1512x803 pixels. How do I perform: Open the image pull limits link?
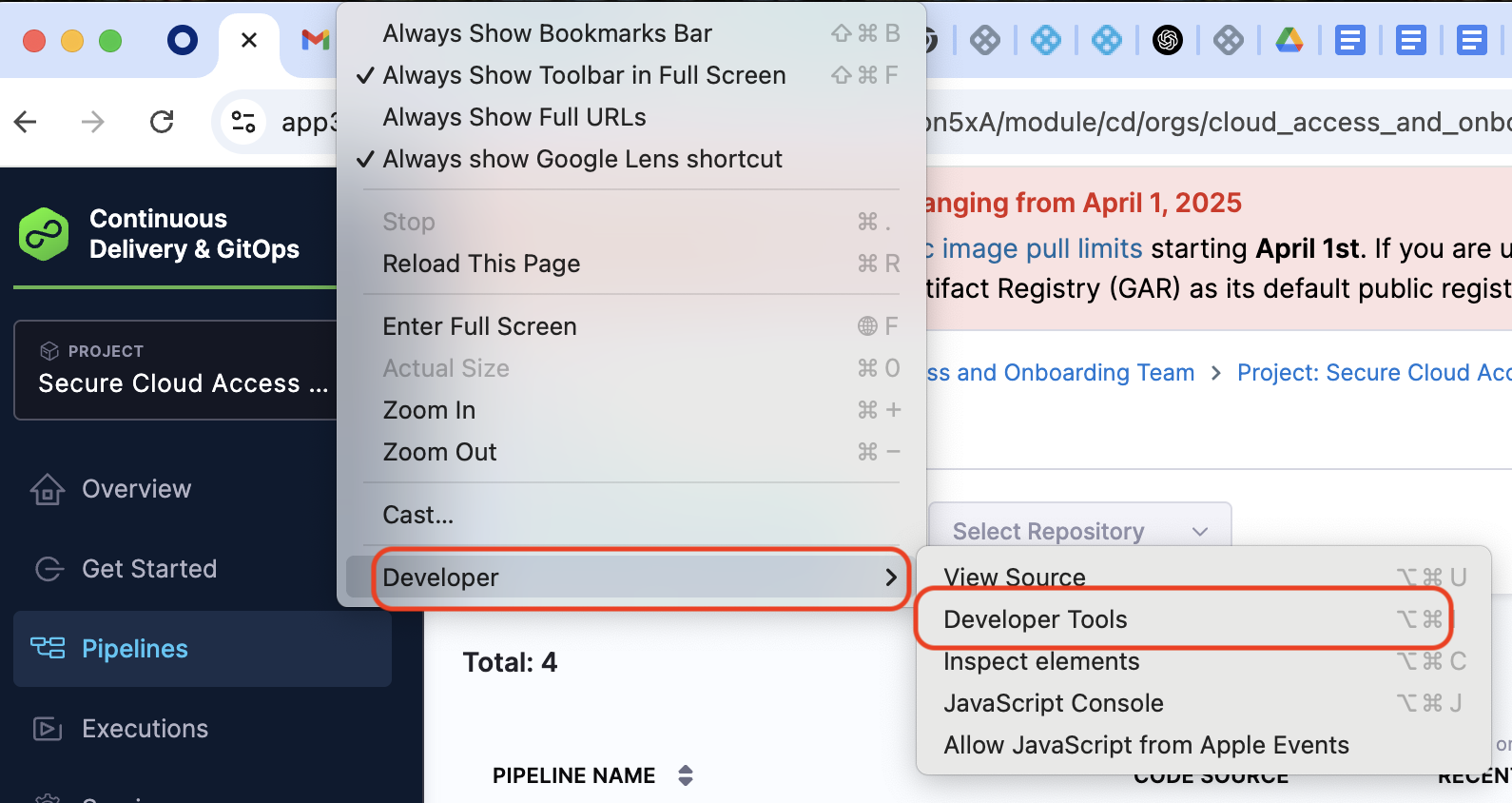coord(1041,248)
